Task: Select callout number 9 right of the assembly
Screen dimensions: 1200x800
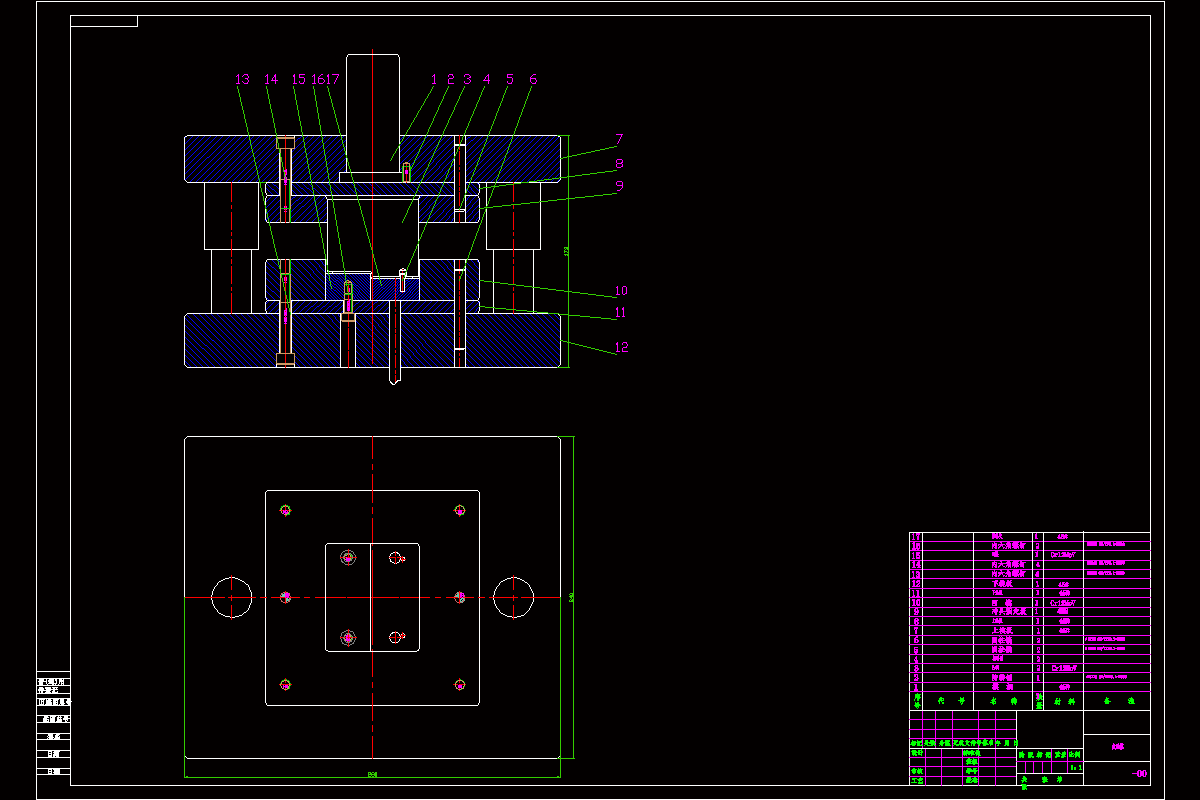Action: pos(620,185)
